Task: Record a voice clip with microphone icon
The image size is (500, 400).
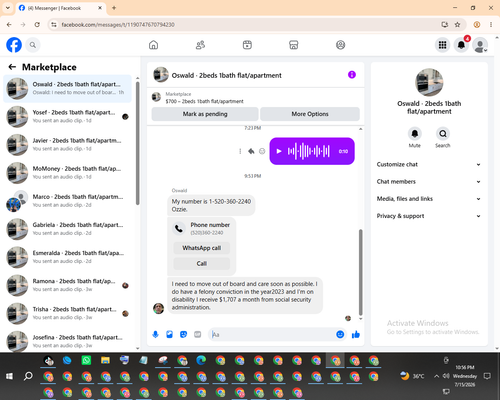Action: (x=156, y=334)
